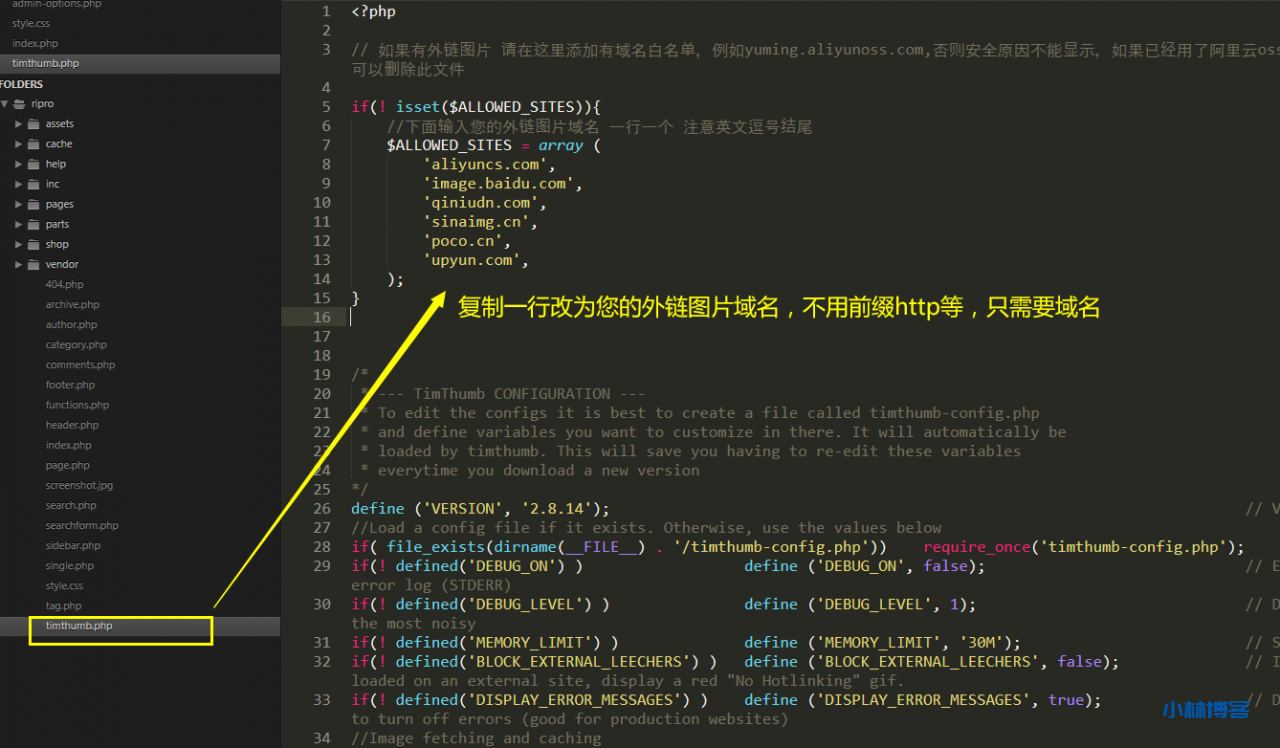Select the highlighted timthumb.php in the folder tree
Image resolution: width=1280 pixels, height=748 pixels.
click(79, 626)
